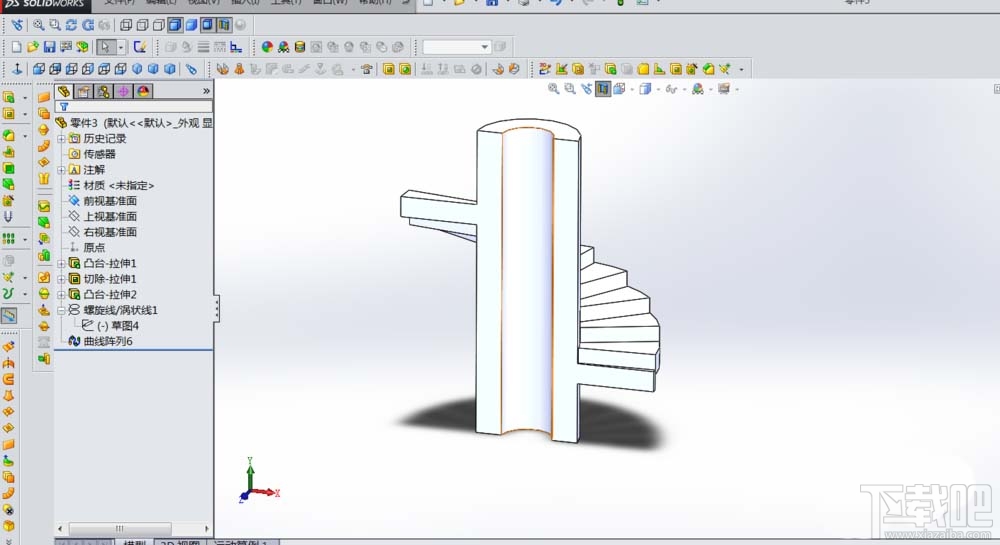Click the Zoom to Area toolbar icon
This screenshot has width=1000, height=545.
click(x=55, y=25)
